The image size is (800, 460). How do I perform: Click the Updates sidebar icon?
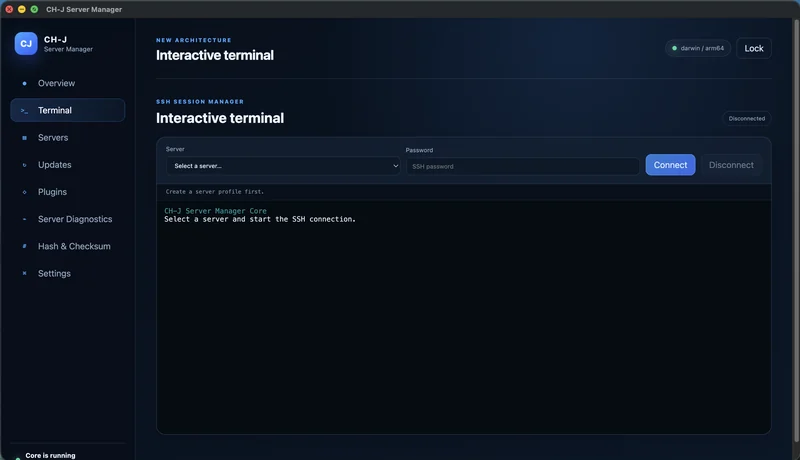24,165
